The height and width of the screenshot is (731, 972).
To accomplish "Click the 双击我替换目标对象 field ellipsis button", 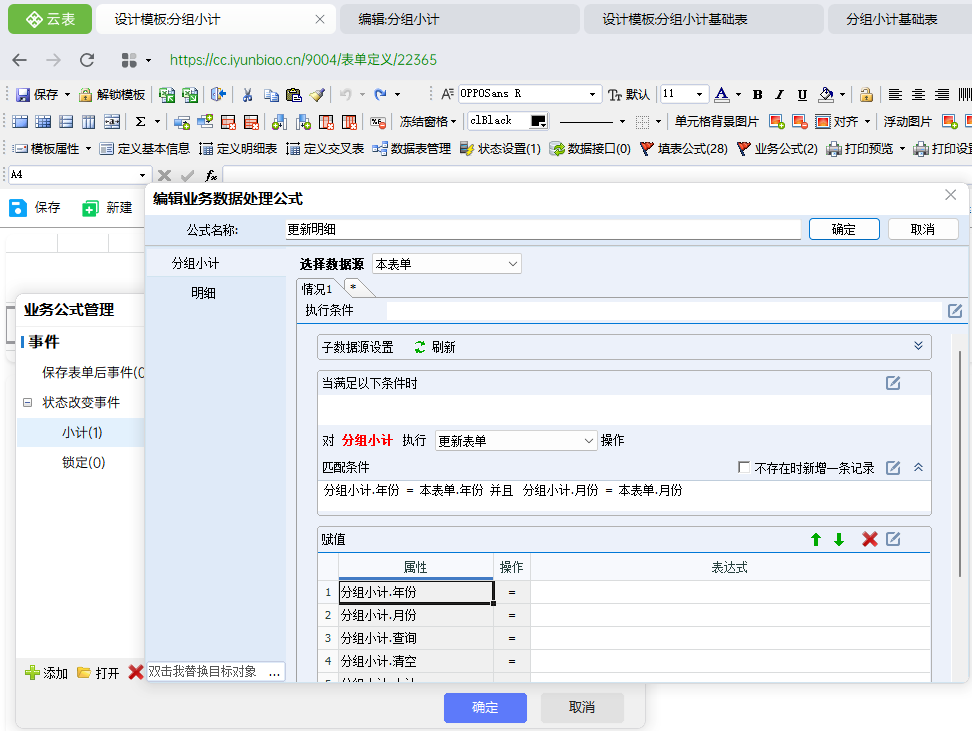I will 274,672.
